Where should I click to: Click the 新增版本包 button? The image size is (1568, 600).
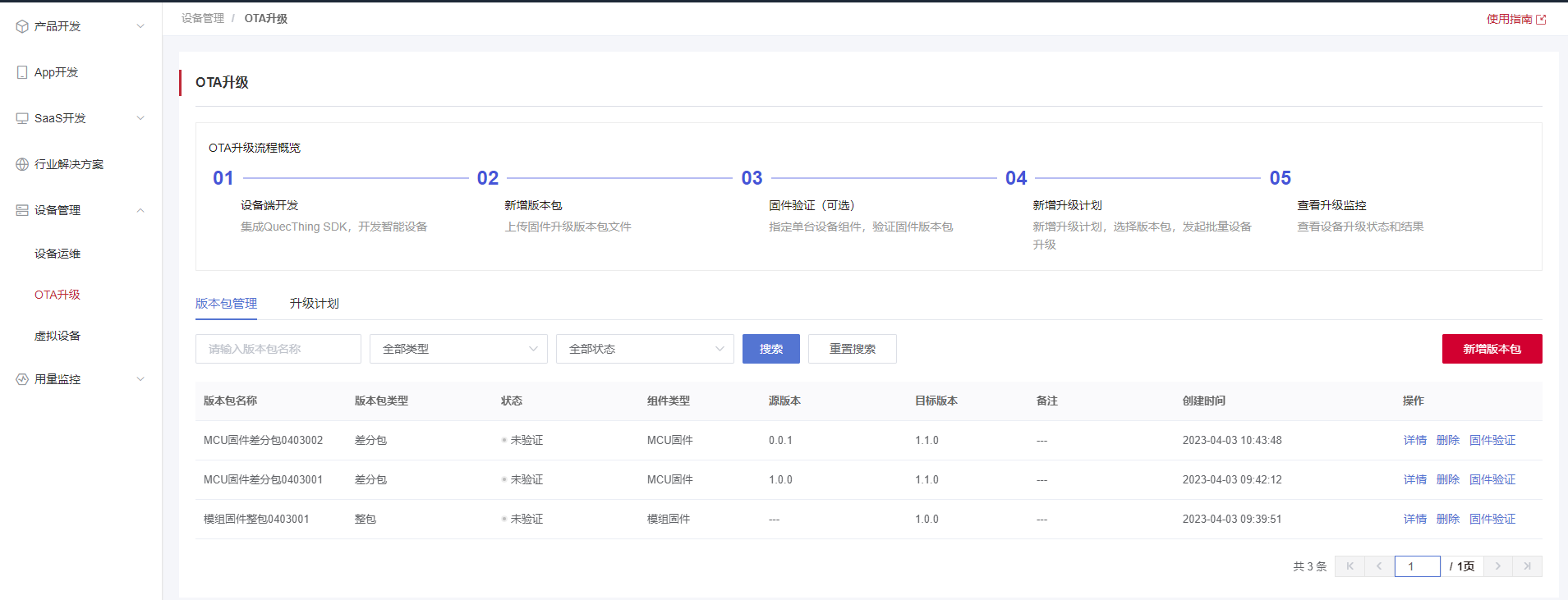click(1492, 349)
